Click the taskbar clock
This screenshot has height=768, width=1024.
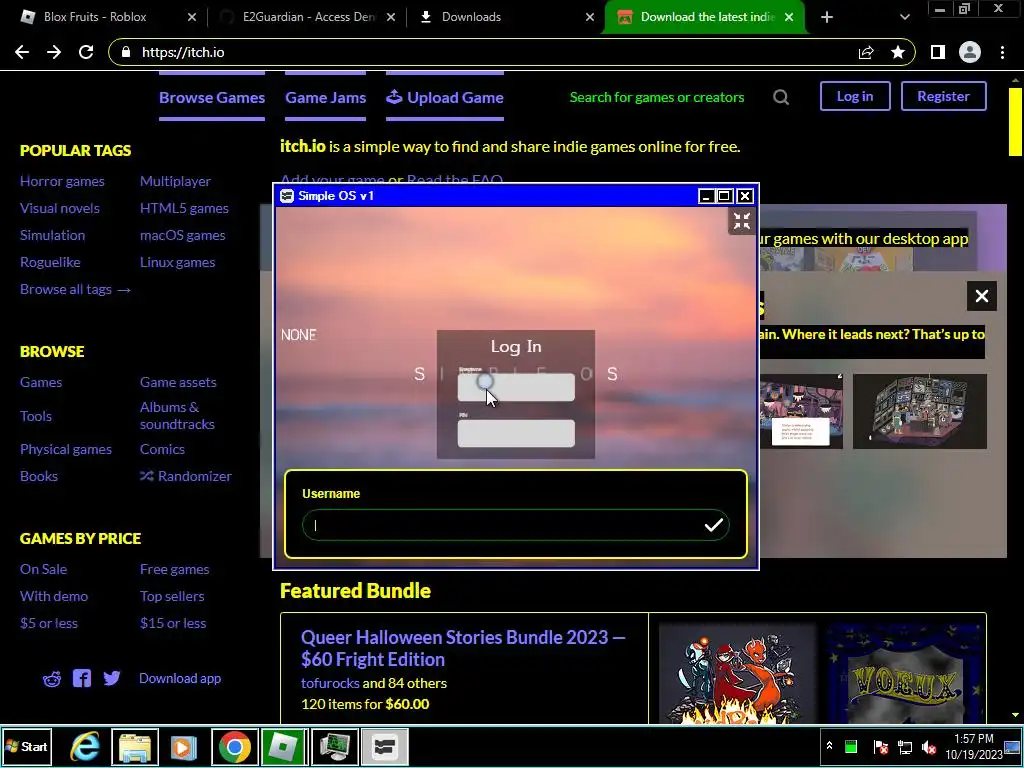973,746
